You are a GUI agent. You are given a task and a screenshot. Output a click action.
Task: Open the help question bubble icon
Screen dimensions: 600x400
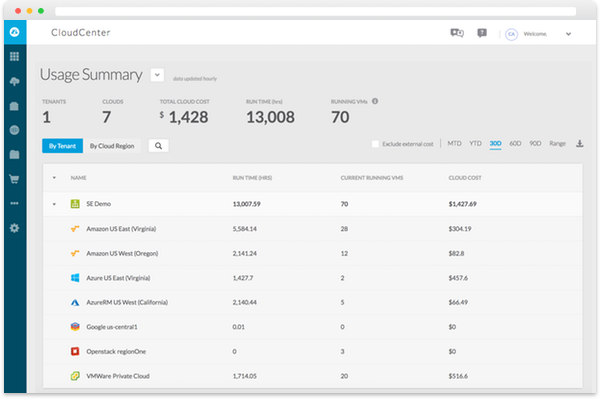point(482,33)
